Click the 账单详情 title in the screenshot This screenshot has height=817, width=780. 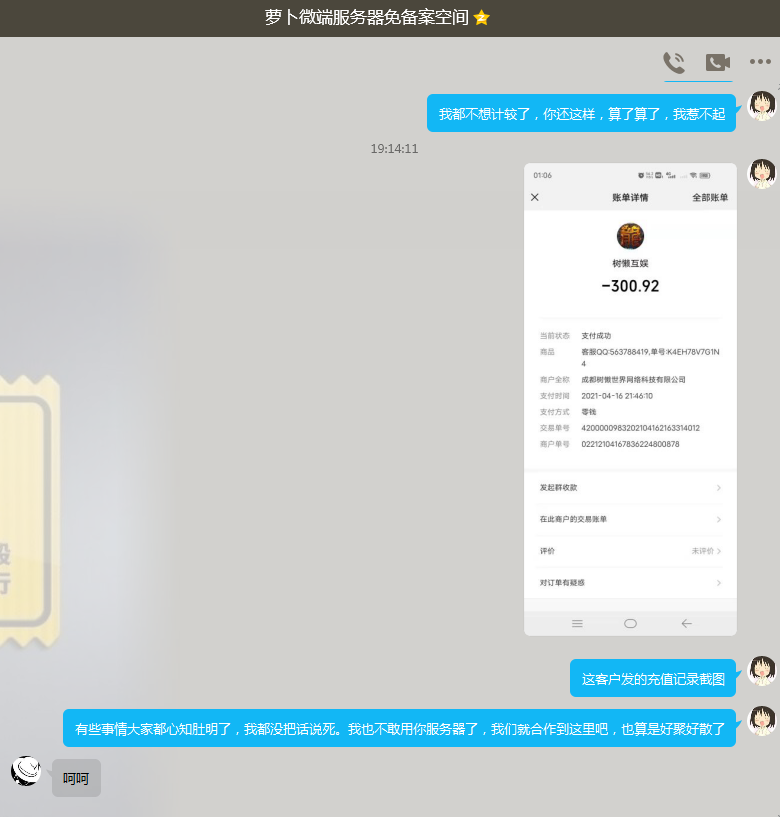point(630,197)
